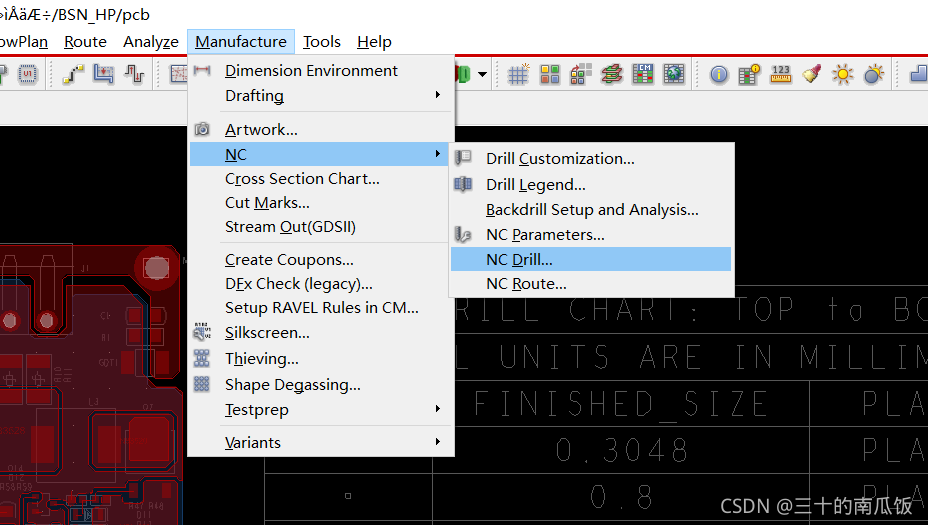Choose Backdrill Setup and Analysis
The height and width of the screenshot is (525, 928).
[591, 210]
